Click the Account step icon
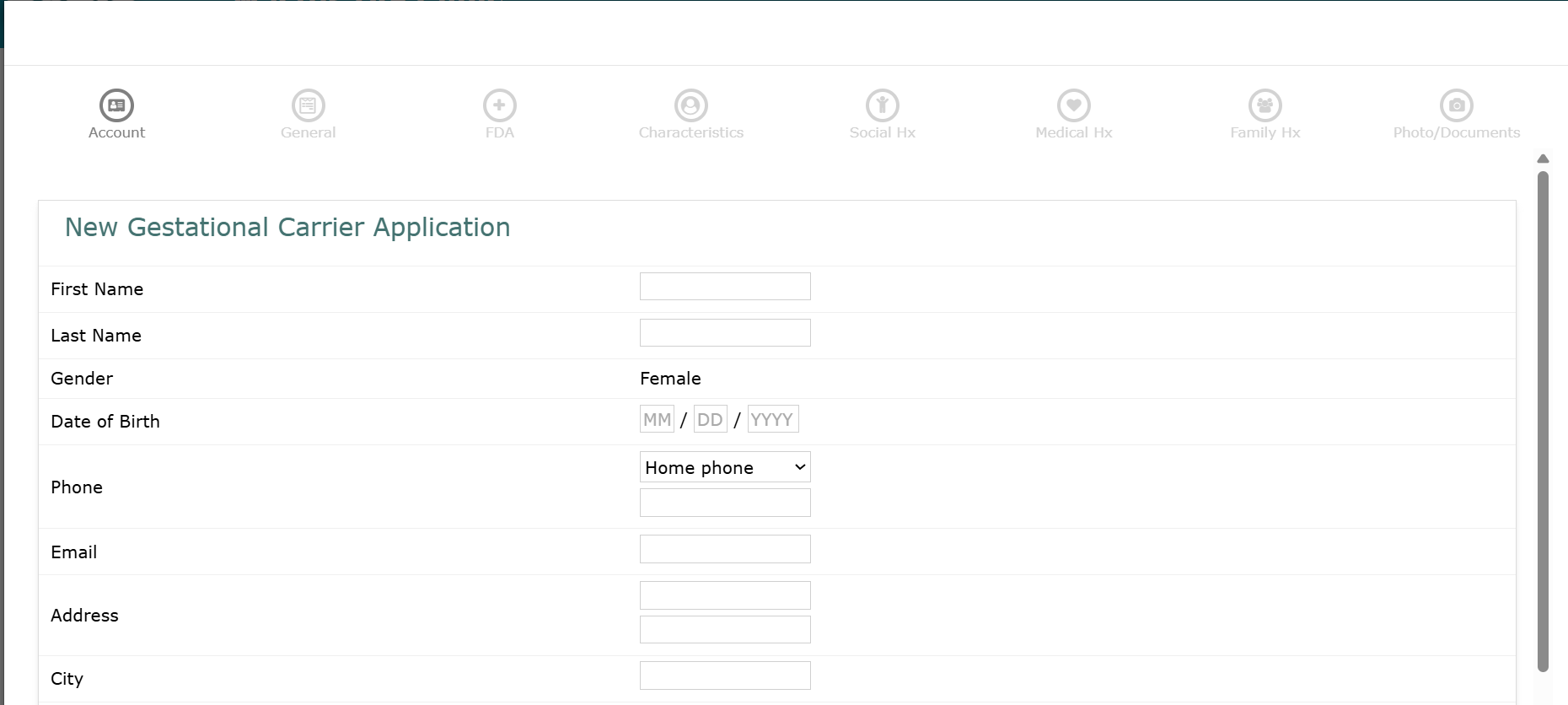Viewport: 1568px width, 705px height. [116, 105]
